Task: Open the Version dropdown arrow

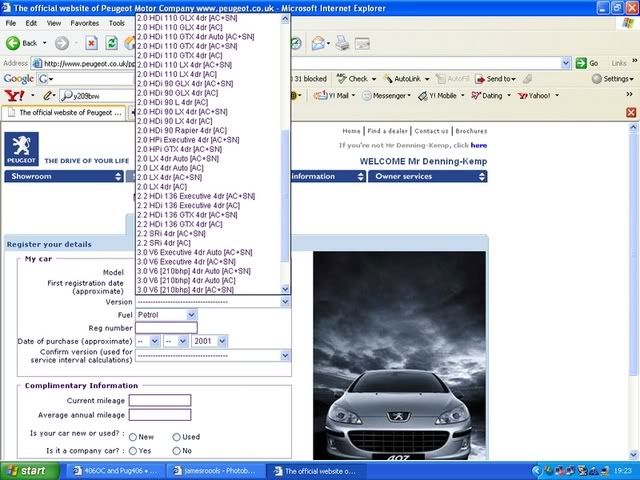Action: click(285, 302)
